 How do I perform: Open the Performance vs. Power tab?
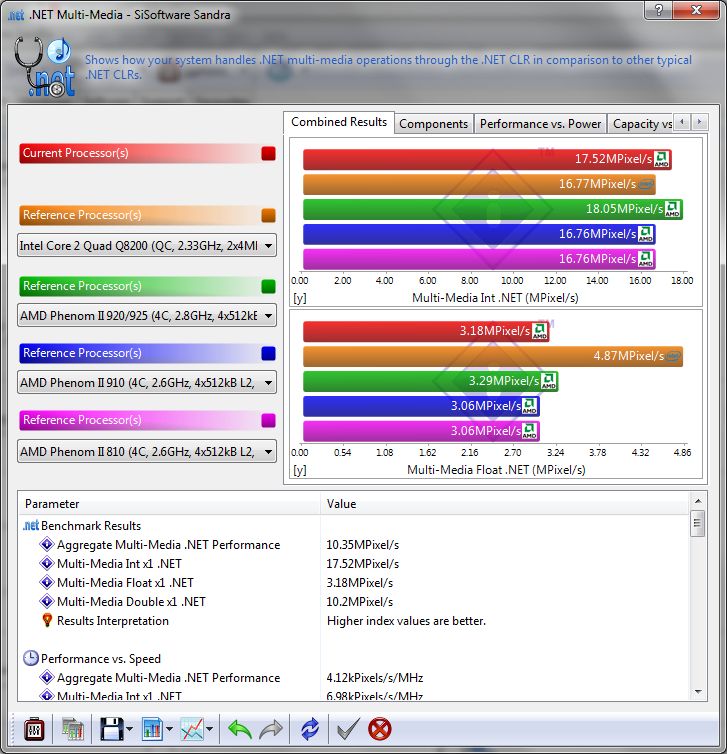[540, 124]
